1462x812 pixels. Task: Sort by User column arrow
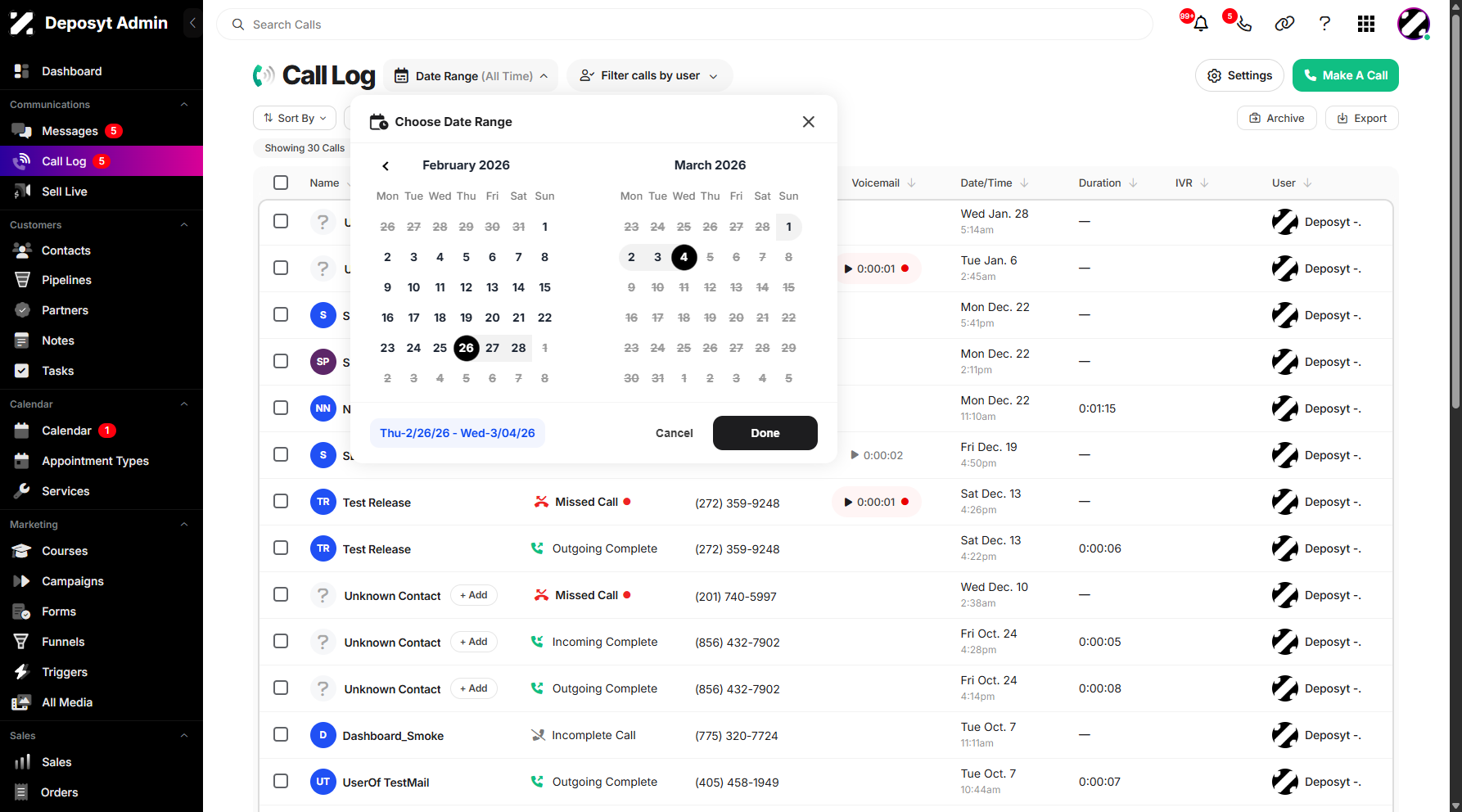(x=1307, y=183)
